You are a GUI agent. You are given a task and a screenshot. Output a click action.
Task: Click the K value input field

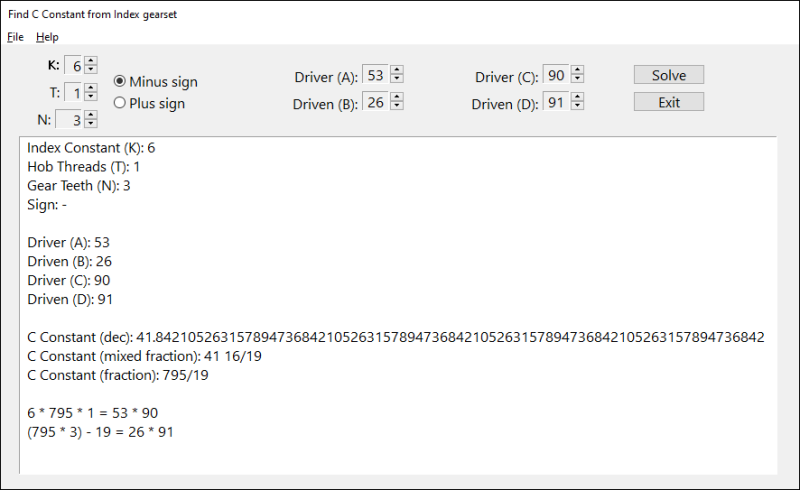coord(74,65)
